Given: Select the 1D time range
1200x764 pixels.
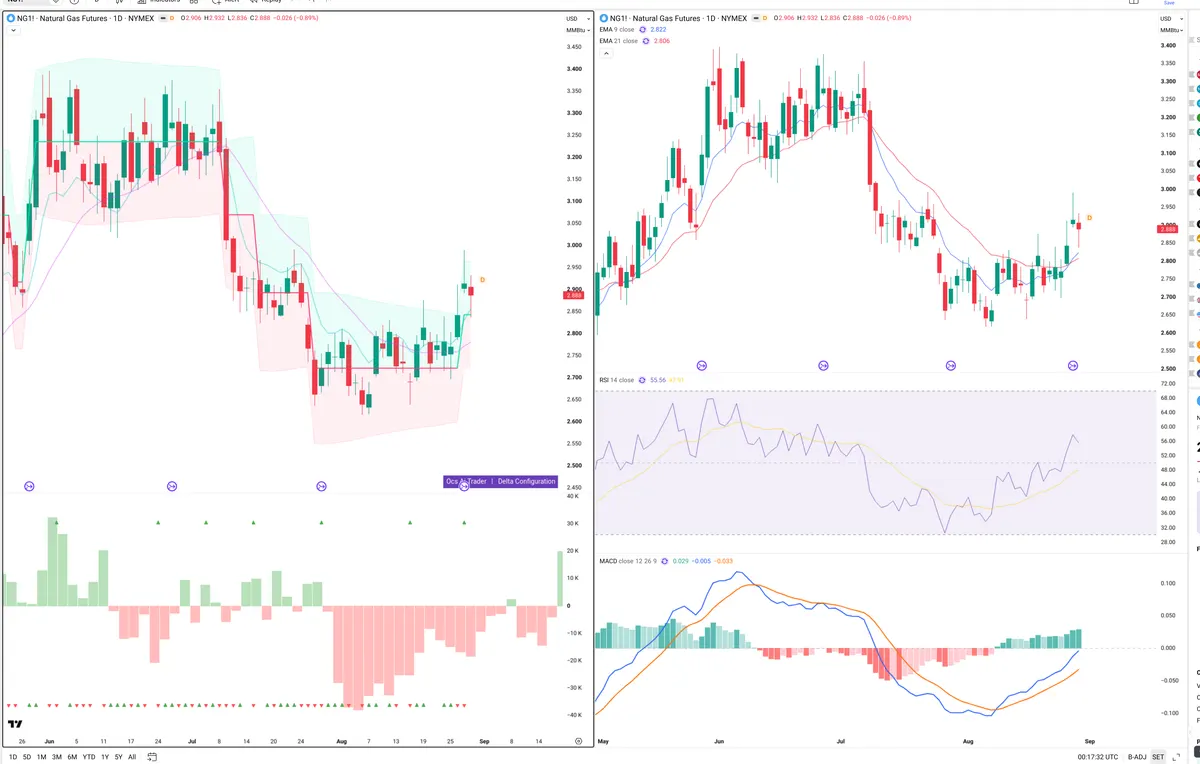Looking at the screenshot, I should point(13,757).
